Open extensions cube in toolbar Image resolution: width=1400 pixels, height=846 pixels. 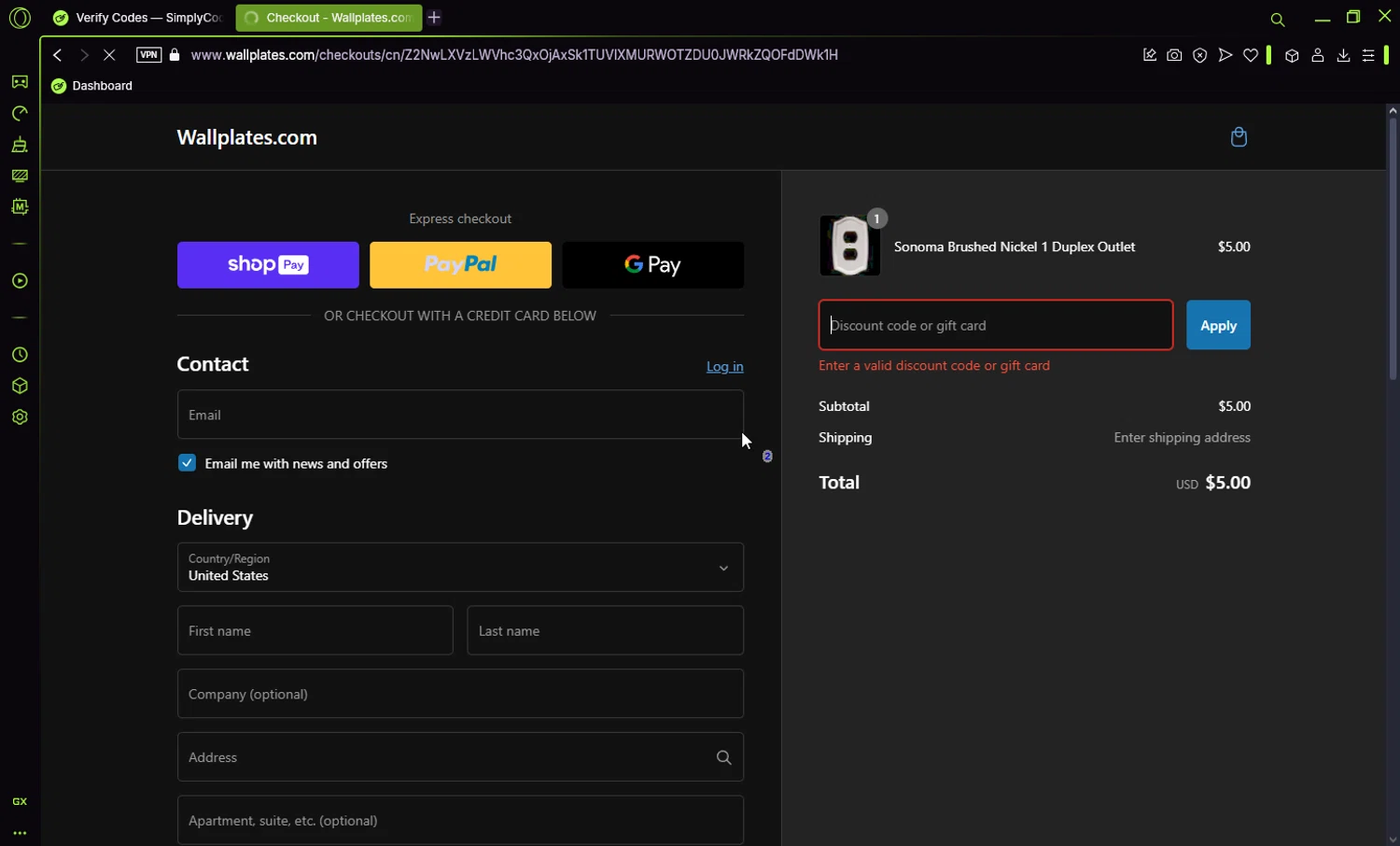pos(1292,55)
